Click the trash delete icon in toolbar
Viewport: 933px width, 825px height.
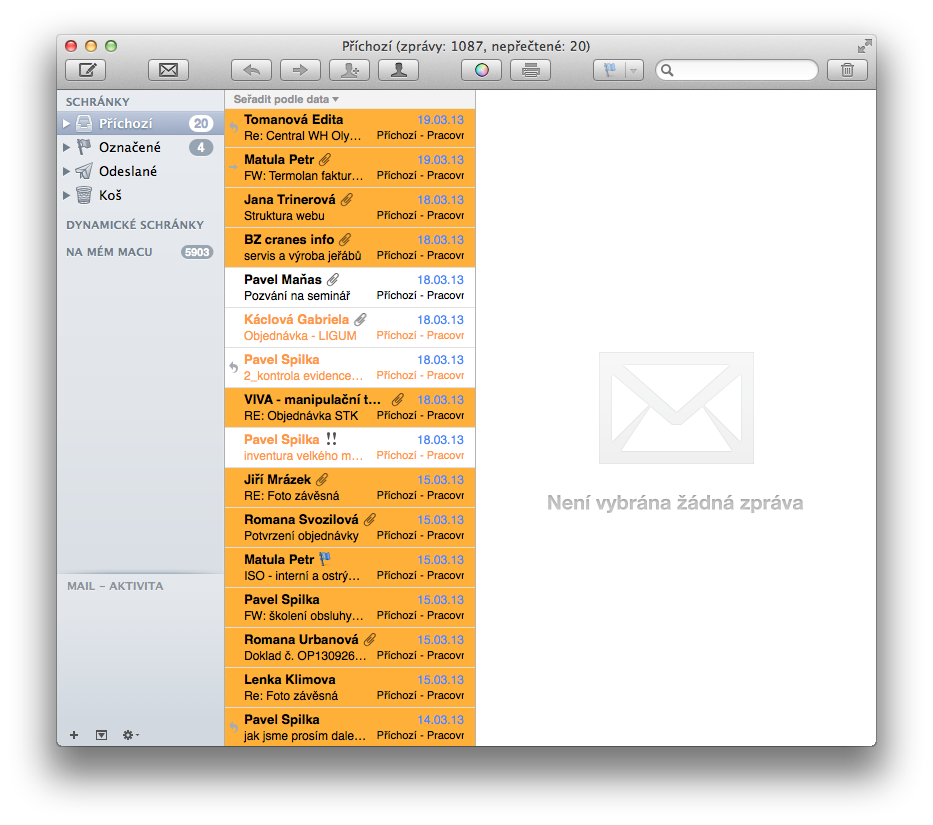pos(847,70)
